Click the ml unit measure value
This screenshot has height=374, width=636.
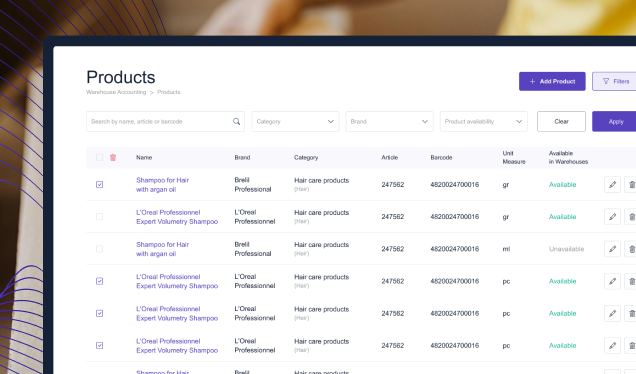coord(506,249)
